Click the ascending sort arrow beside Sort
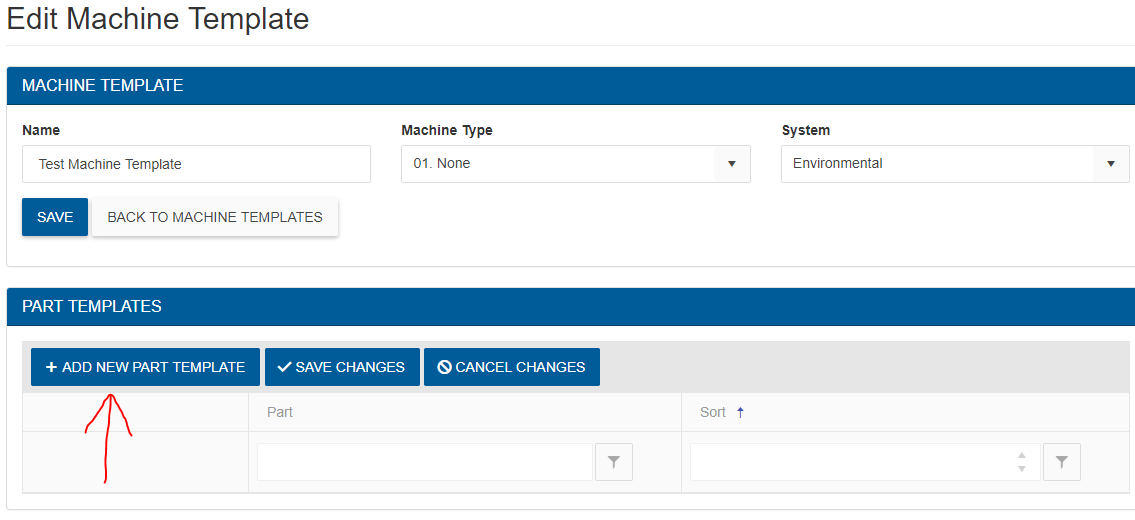1135x520 pixels. (x=740, y=412)
